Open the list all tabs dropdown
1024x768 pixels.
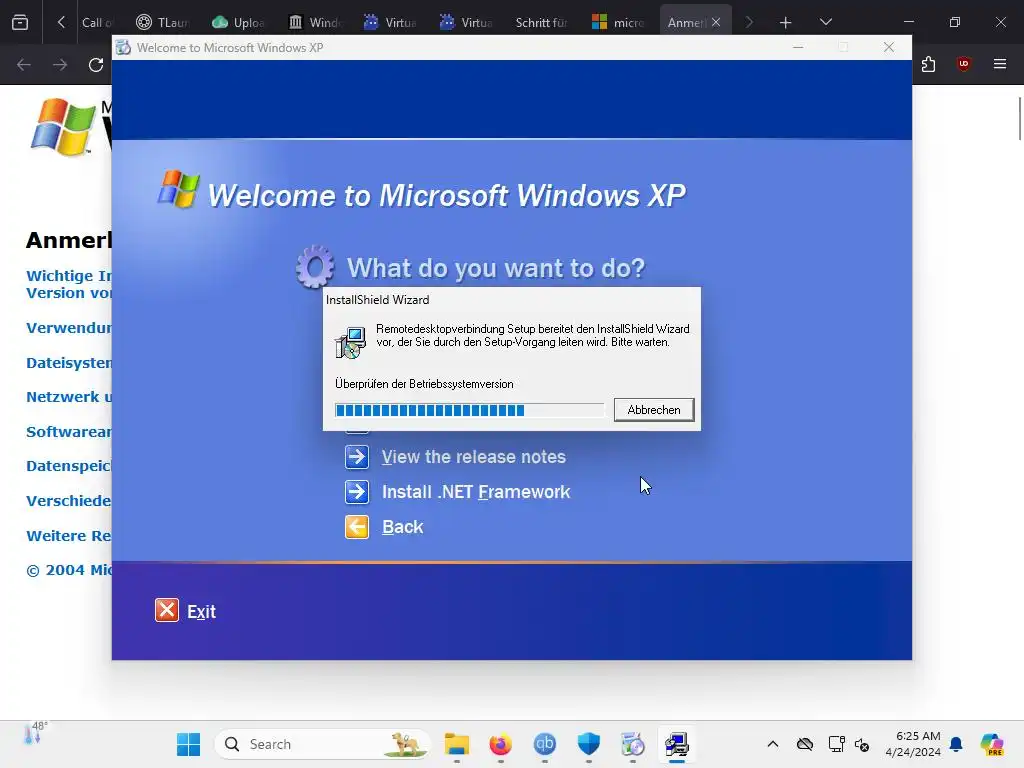[x=825, y=22]
